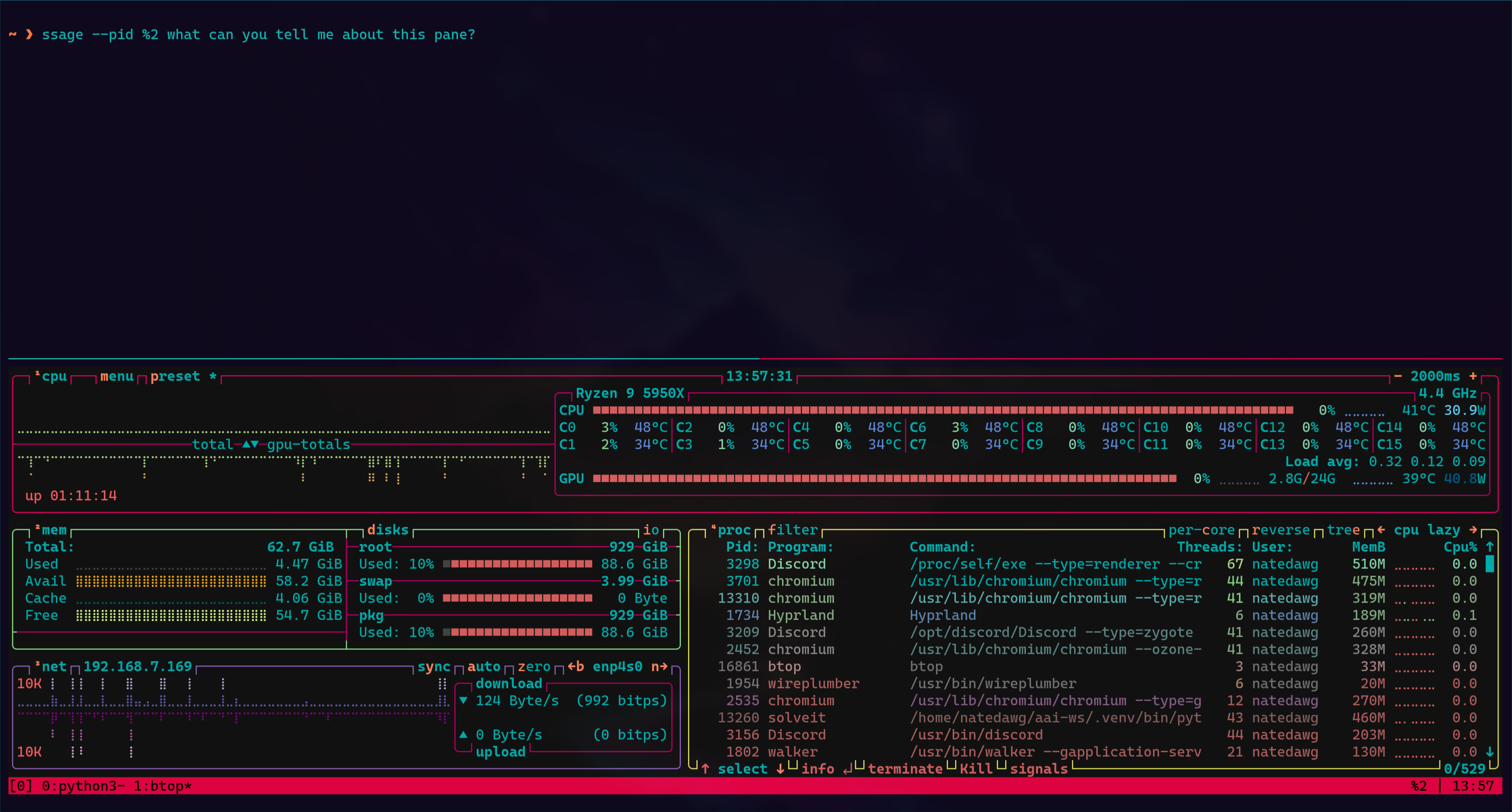Image resolution: width=1512 pixels, height=812 pixels.
Task: Switch to next sort column right arrow
Action: pyautogui.click(x=1473, y=530)
